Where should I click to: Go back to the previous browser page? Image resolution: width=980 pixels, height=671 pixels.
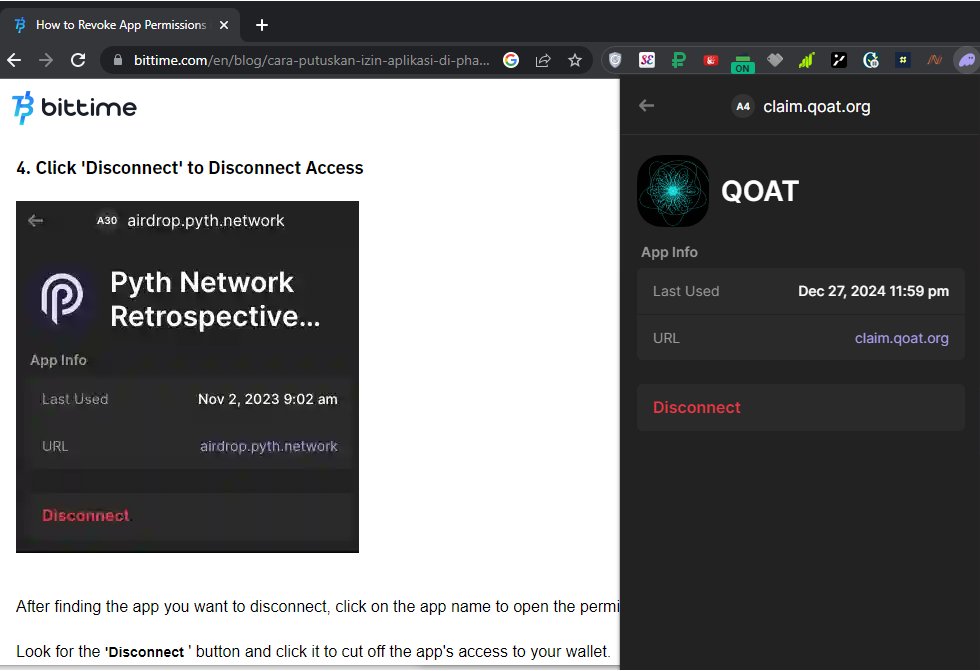click(14, 60)
